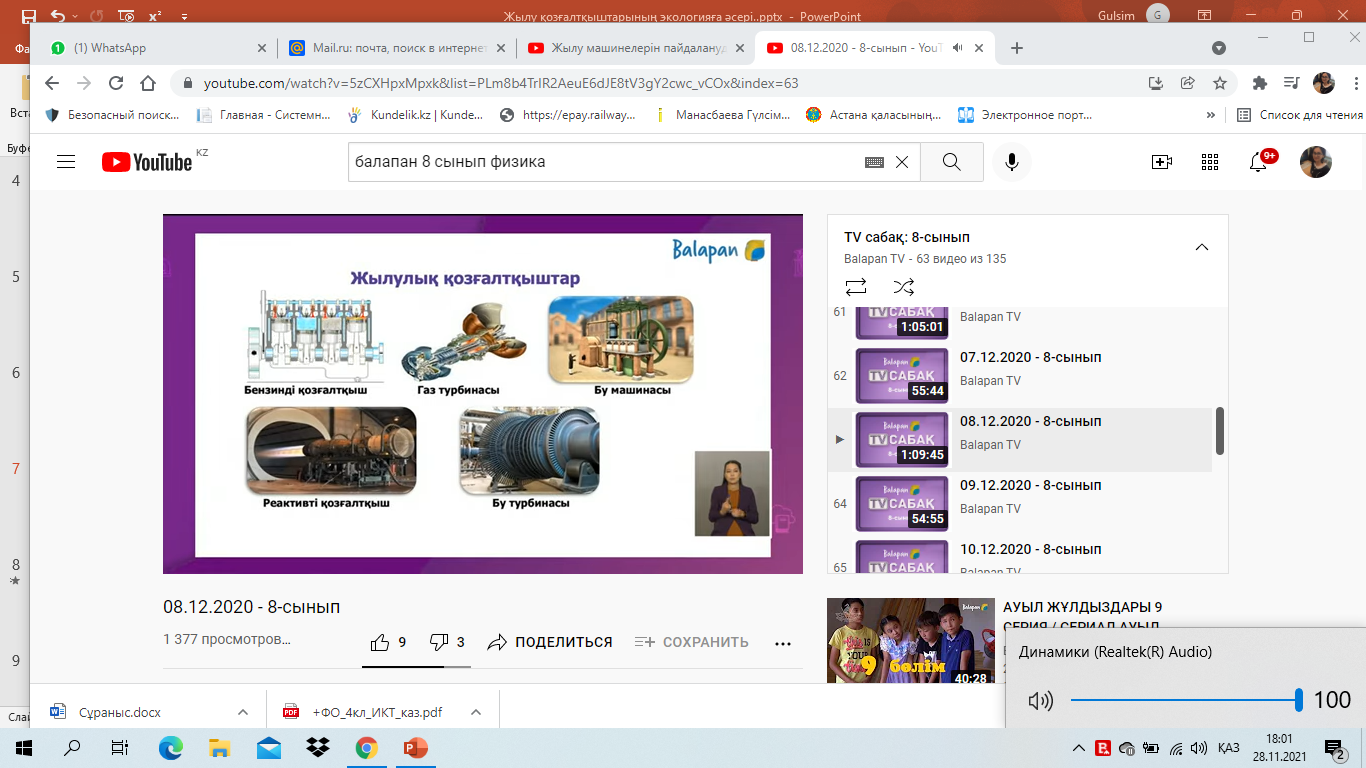
Task: Click the СОХРАНИТЬ save button
Action: 692,642
